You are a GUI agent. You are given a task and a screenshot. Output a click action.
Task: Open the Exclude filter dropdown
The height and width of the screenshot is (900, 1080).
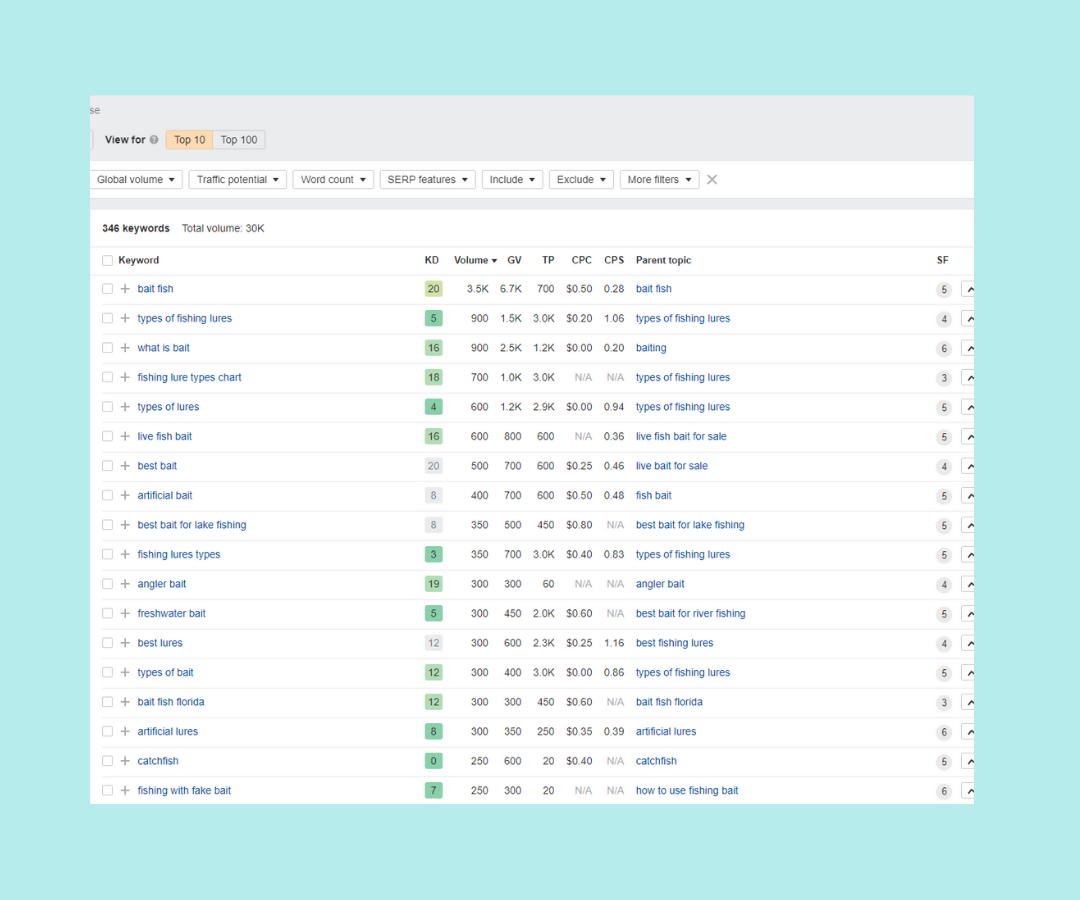coord(581,180)
